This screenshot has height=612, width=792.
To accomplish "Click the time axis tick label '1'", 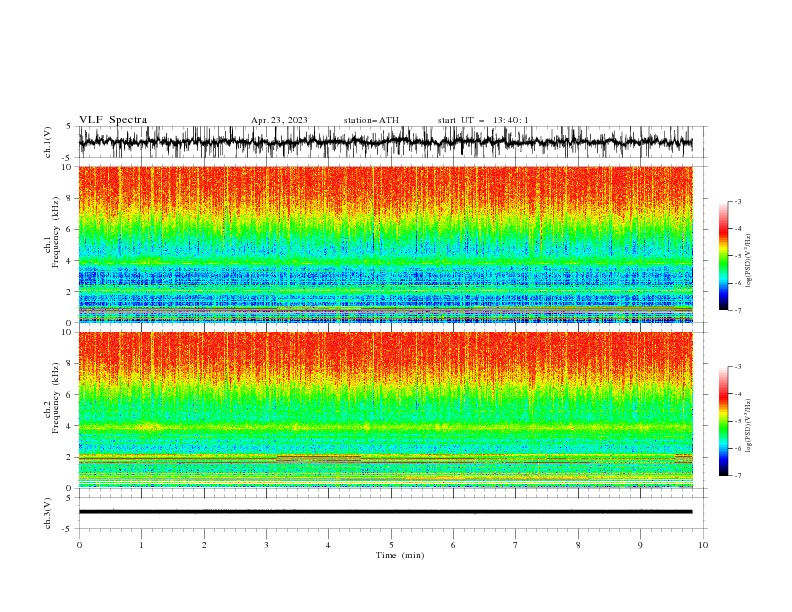I will [141, 545].
